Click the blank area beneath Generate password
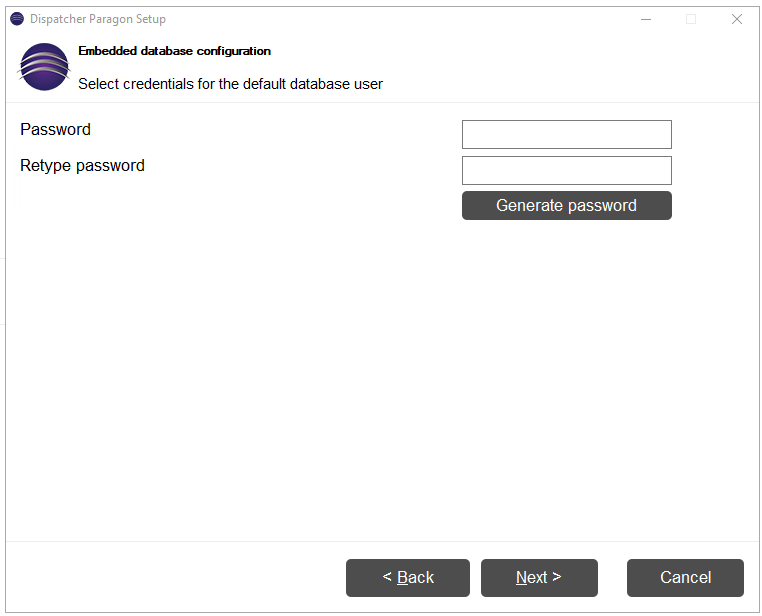 pos(567,340)
